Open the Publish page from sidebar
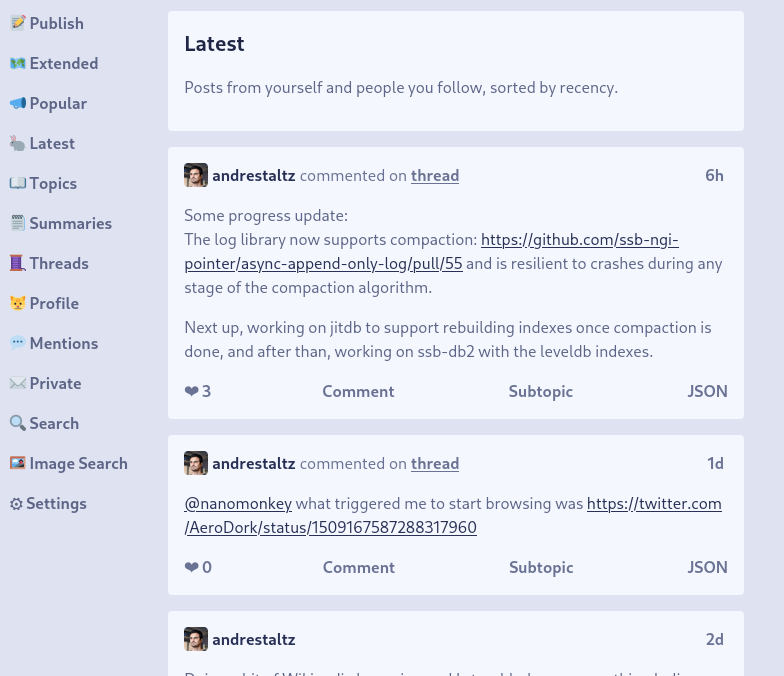Screen dimensions: 784x676 click(x=47, y=23)
